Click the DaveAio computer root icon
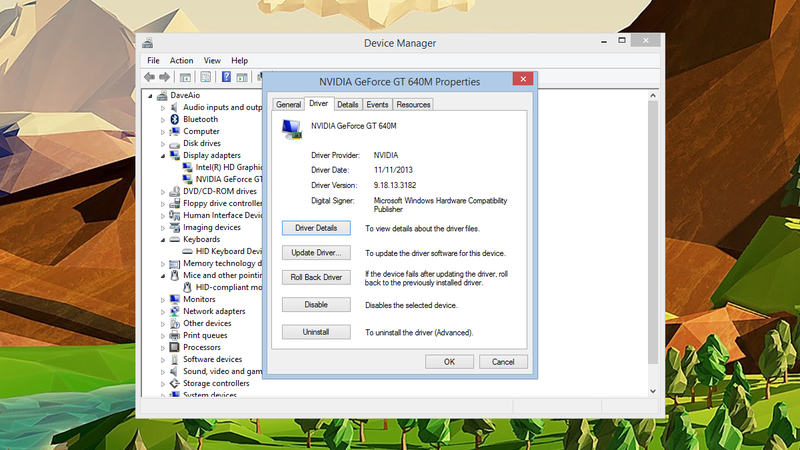 pos(162,95)
